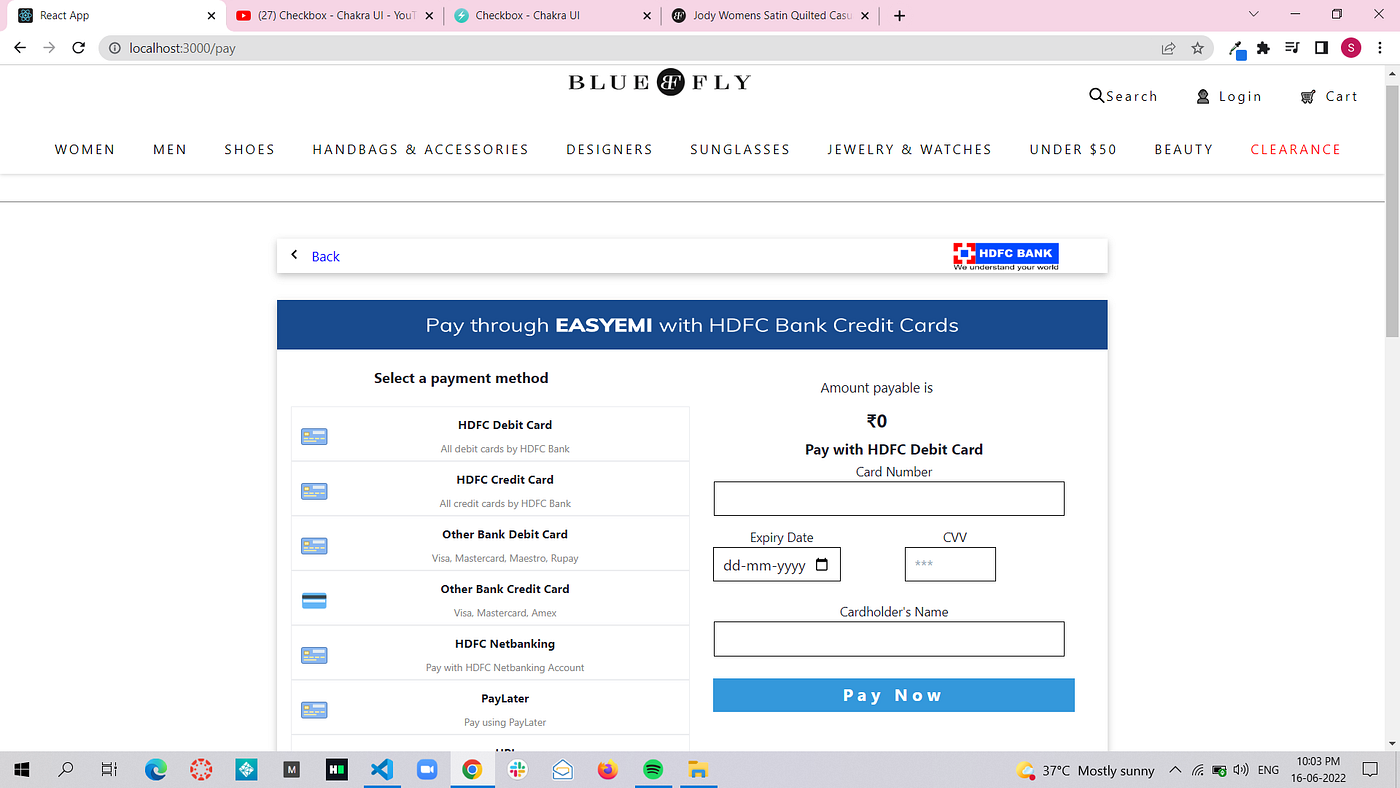The width and height of the screenshot is (1400, 788).
Task: Focus the CVV input field
Action: pos(950,564)
